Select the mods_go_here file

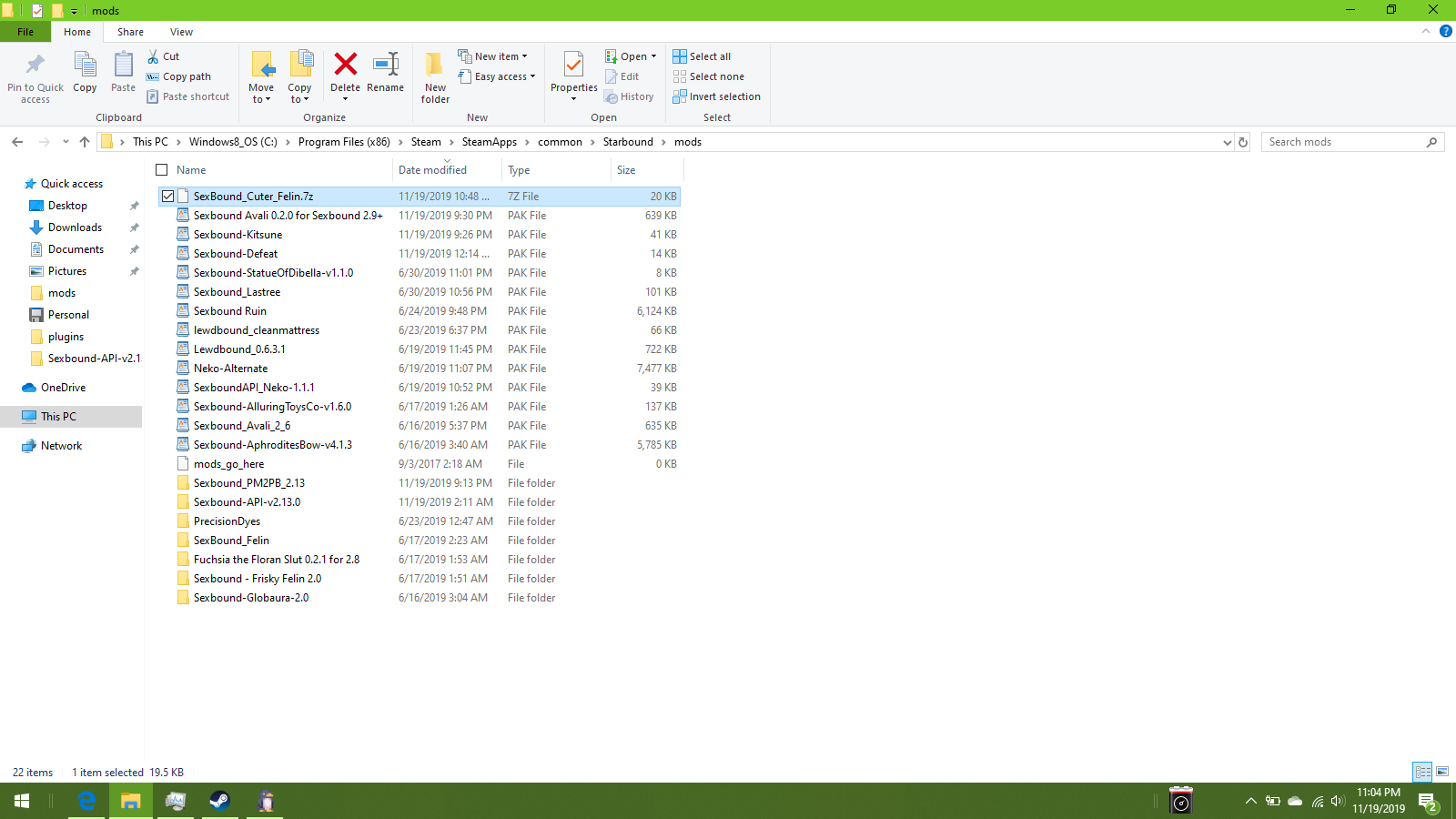(x=228, y=464)
